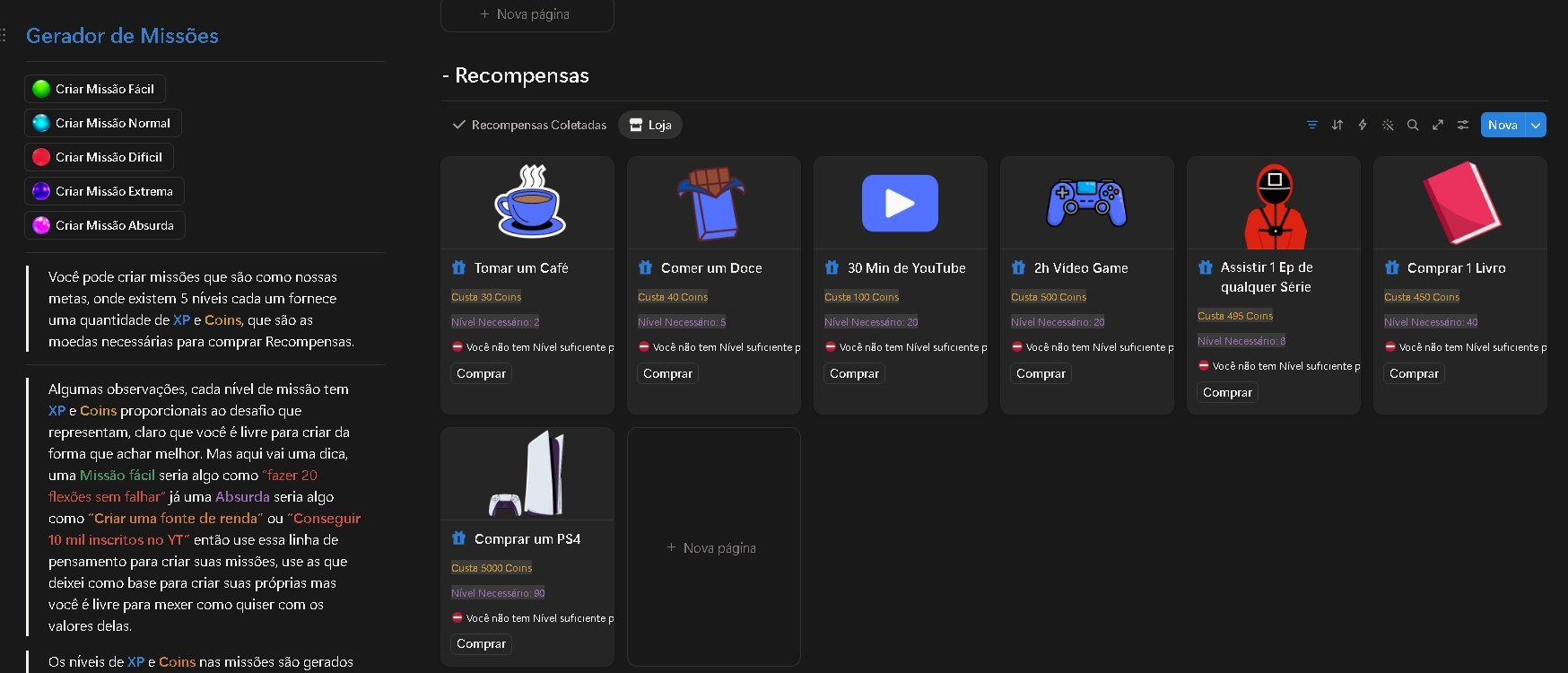Click the Gerador de Missões heading
This screenshot has height=673, width=1568.
click(x=122, y=36)
